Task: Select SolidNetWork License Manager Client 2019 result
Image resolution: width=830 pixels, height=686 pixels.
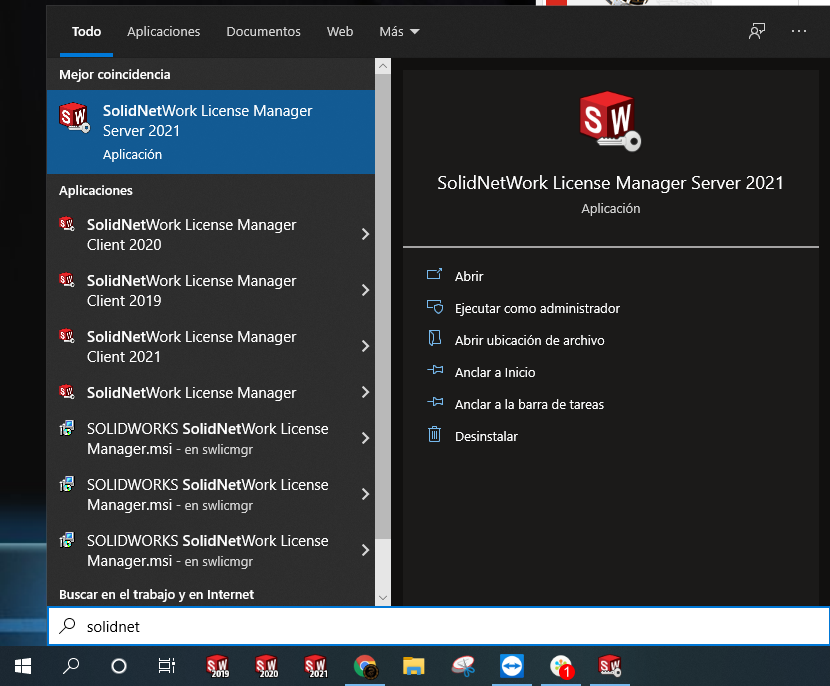Action: click(211, 290)
